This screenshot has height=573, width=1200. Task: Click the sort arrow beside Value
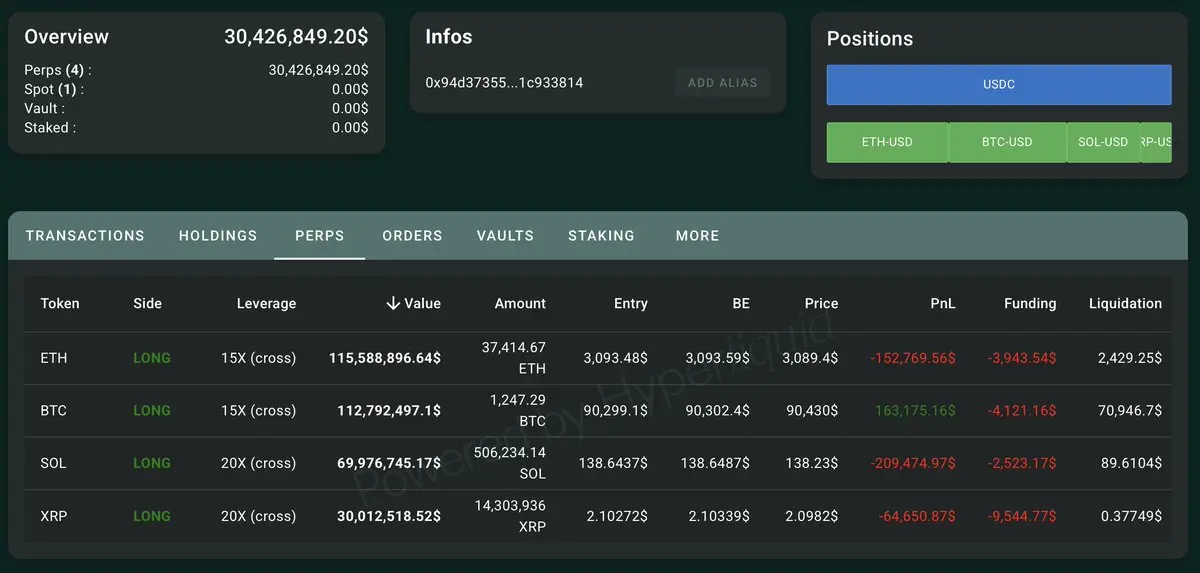point(393,304)
